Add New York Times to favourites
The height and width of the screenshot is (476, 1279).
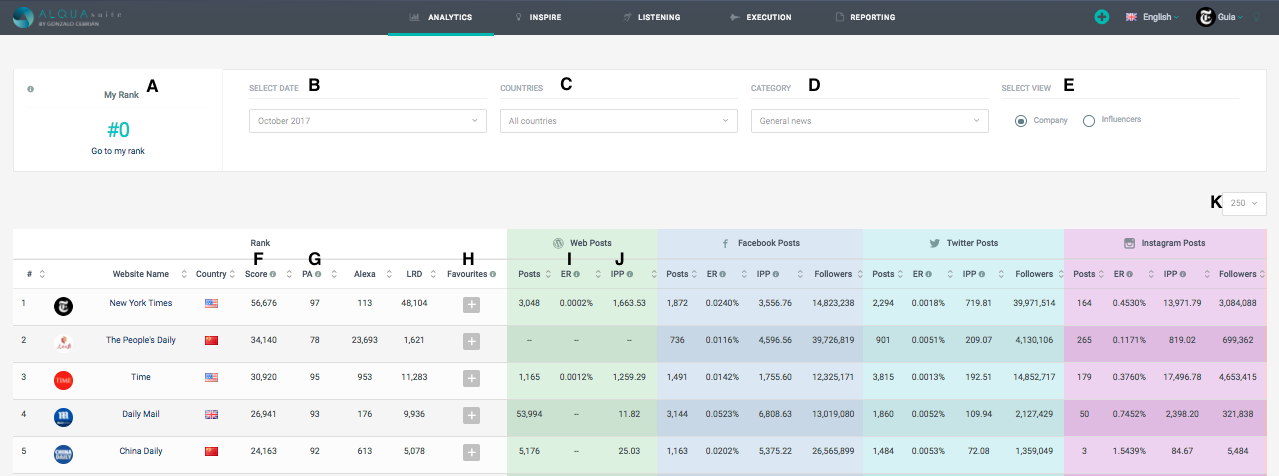pos(471,306)
